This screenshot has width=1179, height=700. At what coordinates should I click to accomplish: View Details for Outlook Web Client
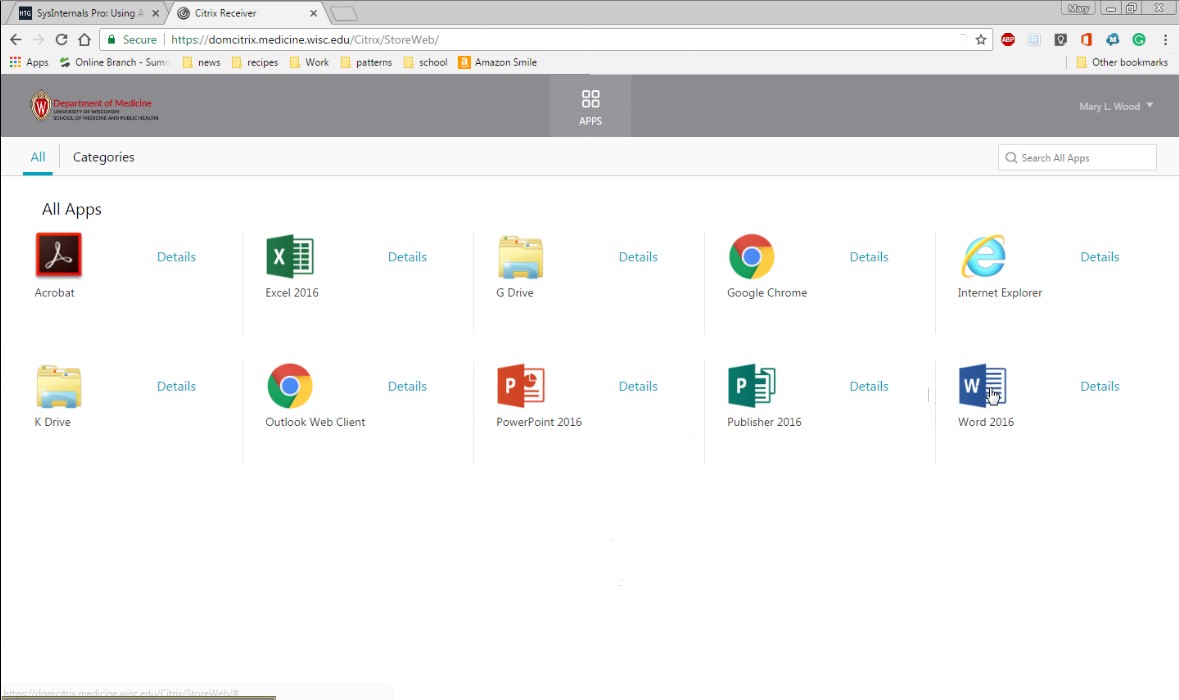(407, 386)
